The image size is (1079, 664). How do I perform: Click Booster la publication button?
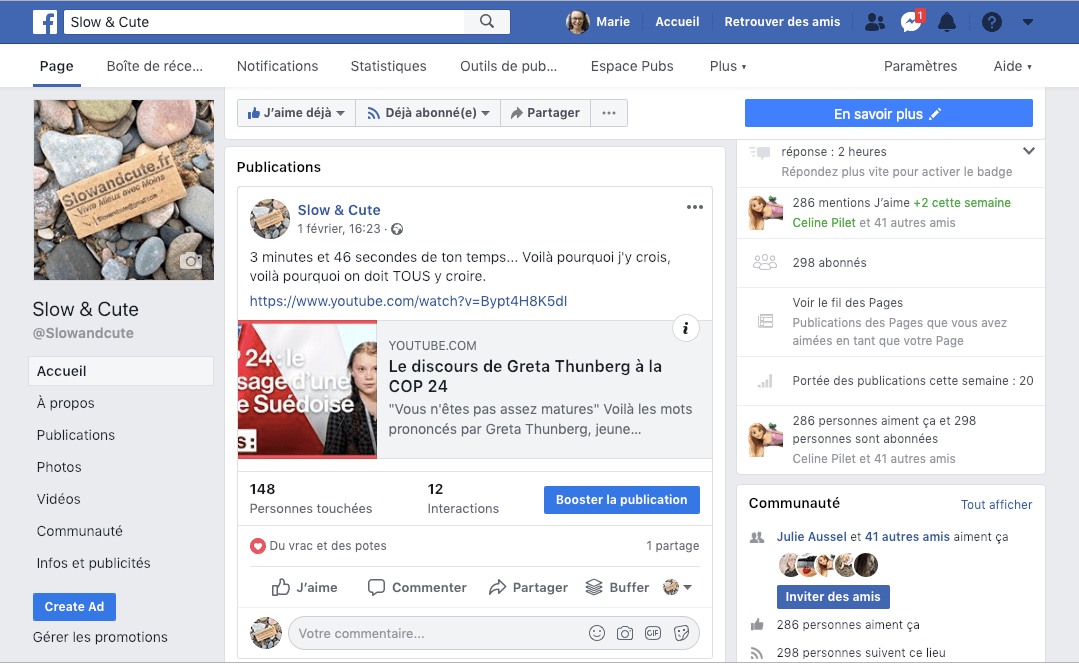(621, 500)
